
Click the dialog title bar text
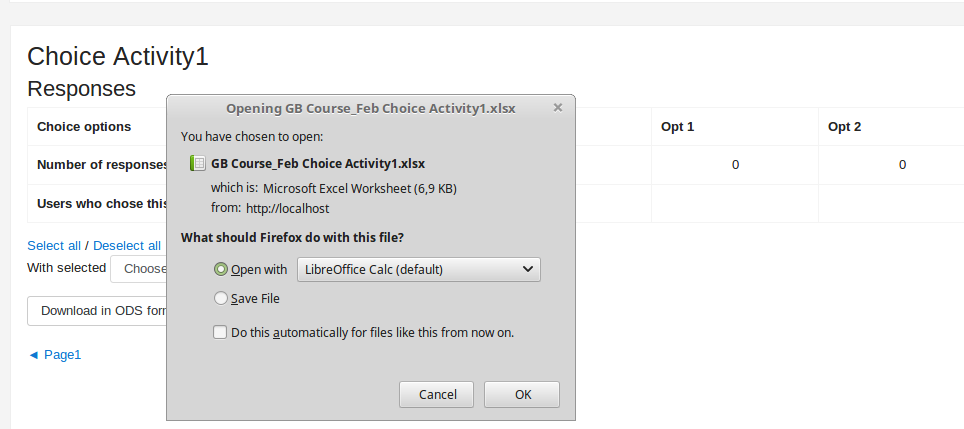[x=371, y=109]
